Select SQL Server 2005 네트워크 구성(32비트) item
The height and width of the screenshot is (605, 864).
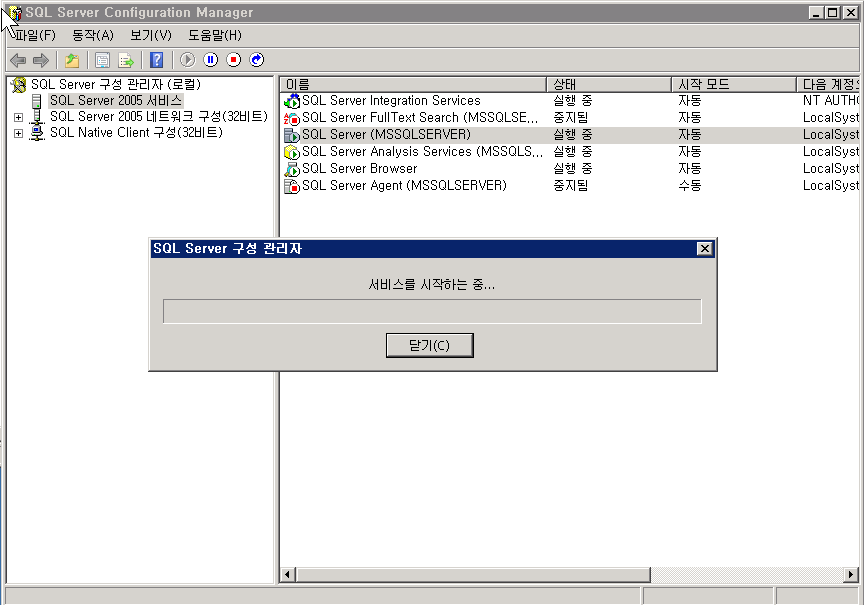(x=159, y=117)
